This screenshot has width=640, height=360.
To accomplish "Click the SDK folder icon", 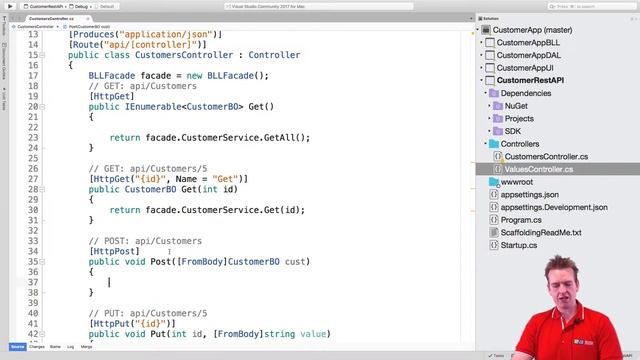I will (498, 131).
